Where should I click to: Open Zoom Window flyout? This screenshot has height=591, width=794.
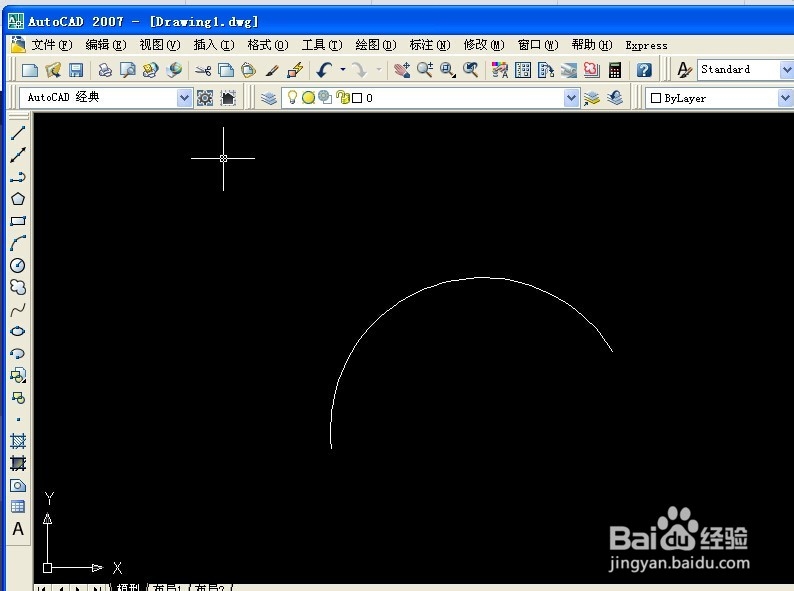448,70
